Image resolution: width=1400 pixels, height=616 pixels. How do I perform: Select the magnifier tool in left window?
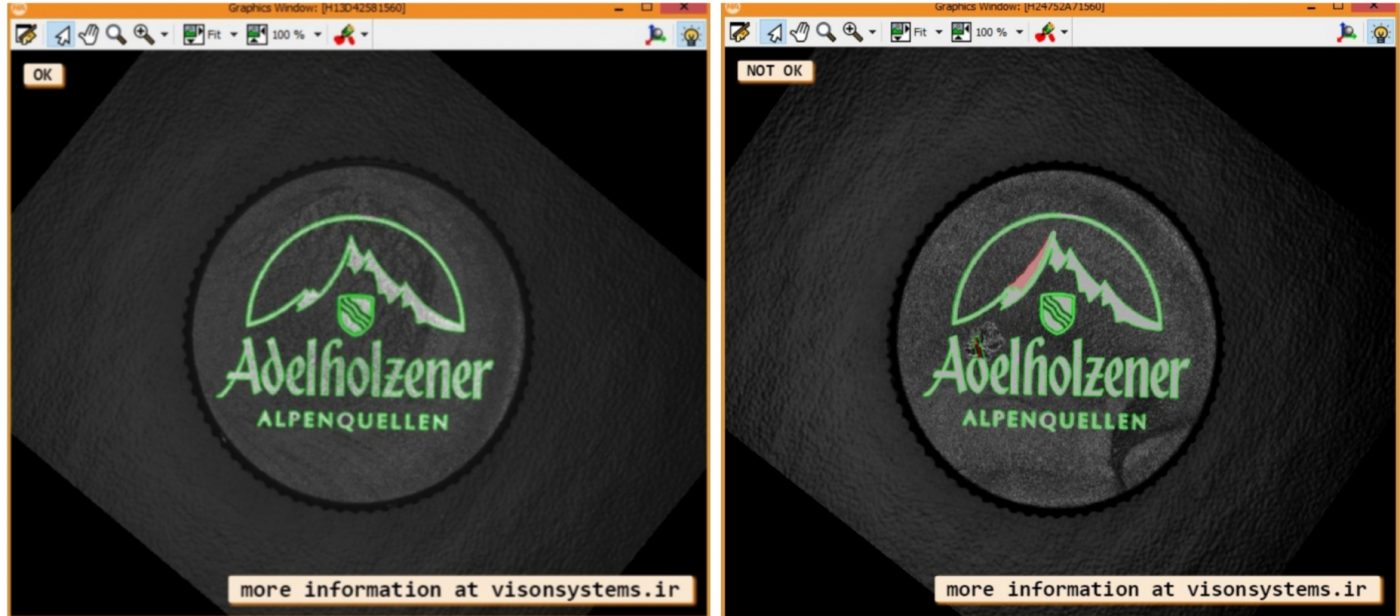pos(116,34)
